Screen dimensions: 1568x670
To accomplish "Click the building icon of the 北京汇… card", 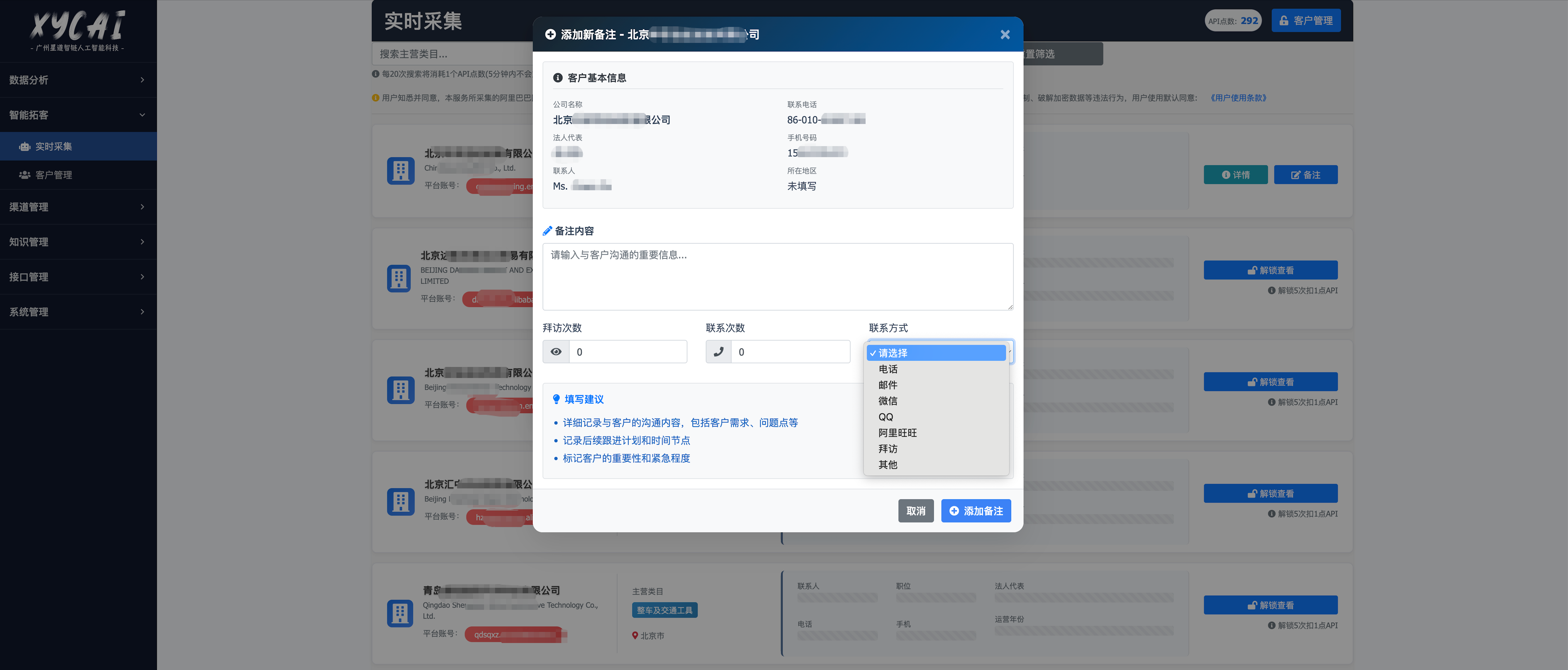I will [x=401, y=502].
